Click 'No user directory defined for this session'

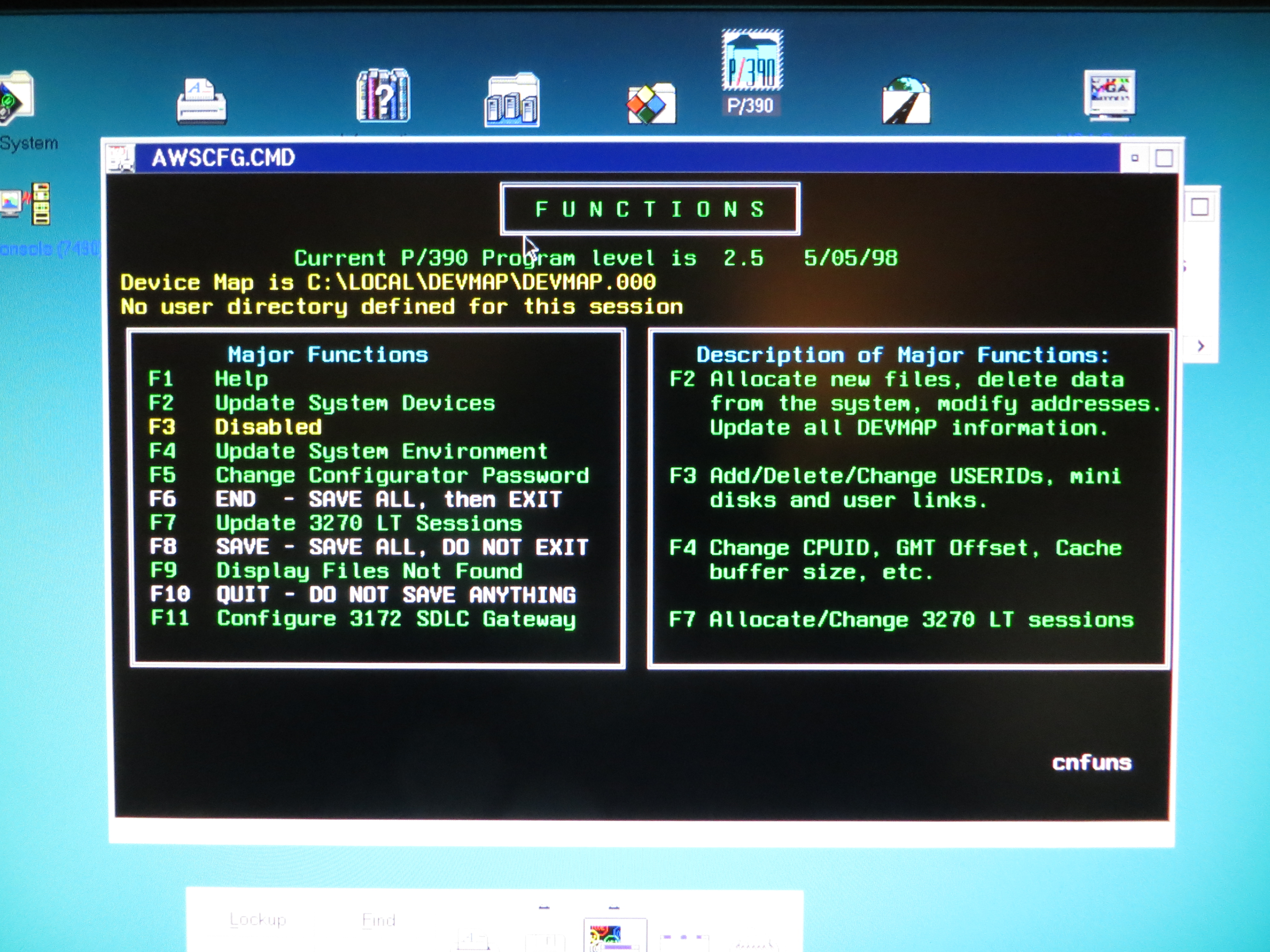click(x=402, y=307)
